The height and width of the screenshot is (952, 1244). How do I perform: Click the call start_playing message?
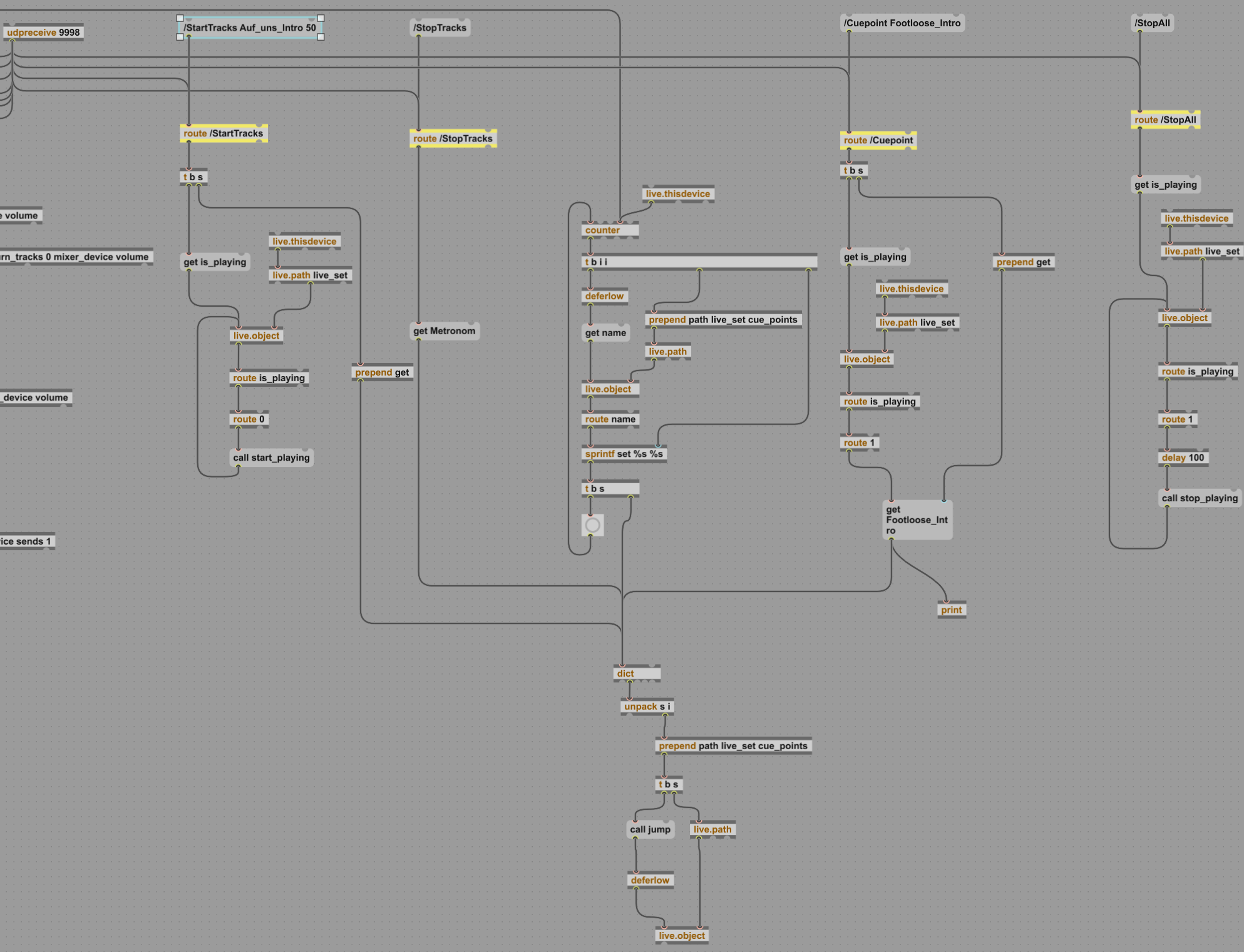tap(271, 458)
